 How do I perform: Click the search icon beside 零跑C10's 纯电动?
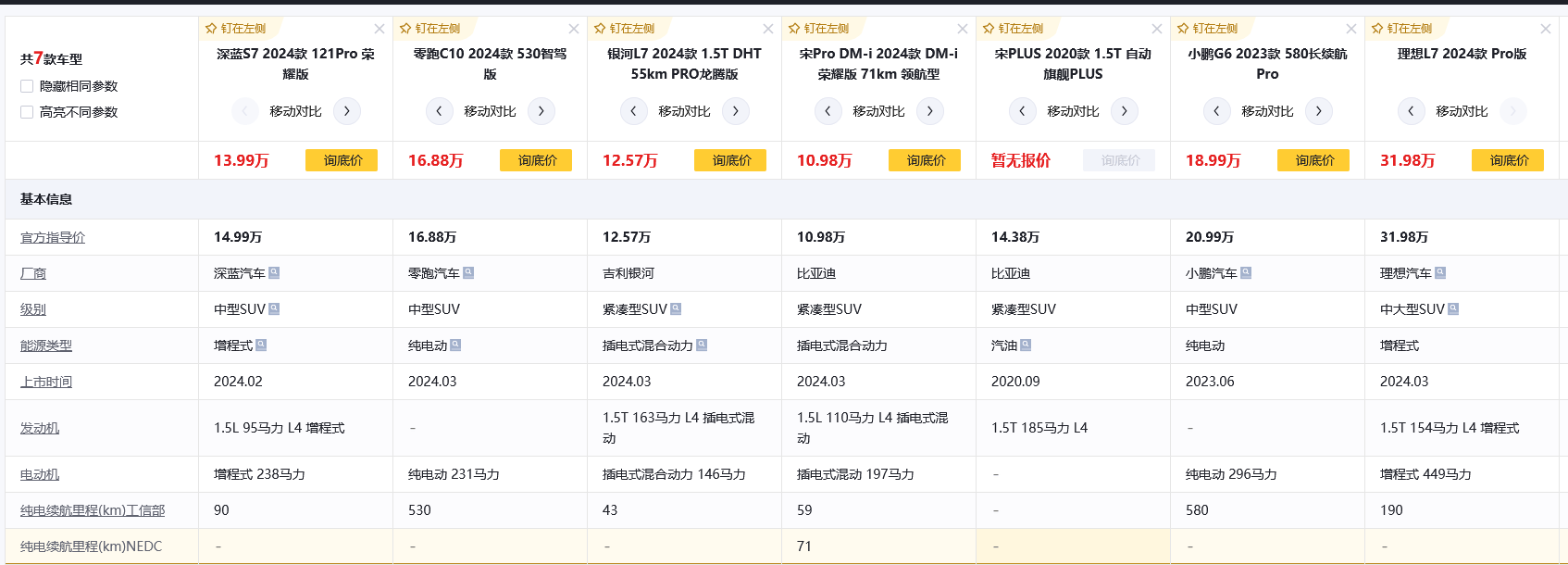click(x=455, y=345)
